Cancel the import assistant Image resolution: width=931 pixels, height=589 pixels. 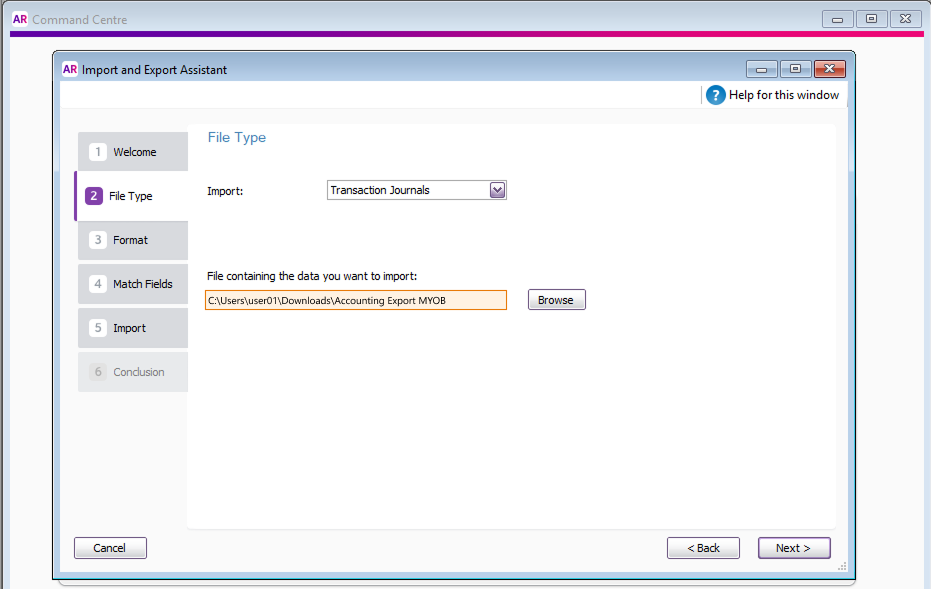point(110,548)
